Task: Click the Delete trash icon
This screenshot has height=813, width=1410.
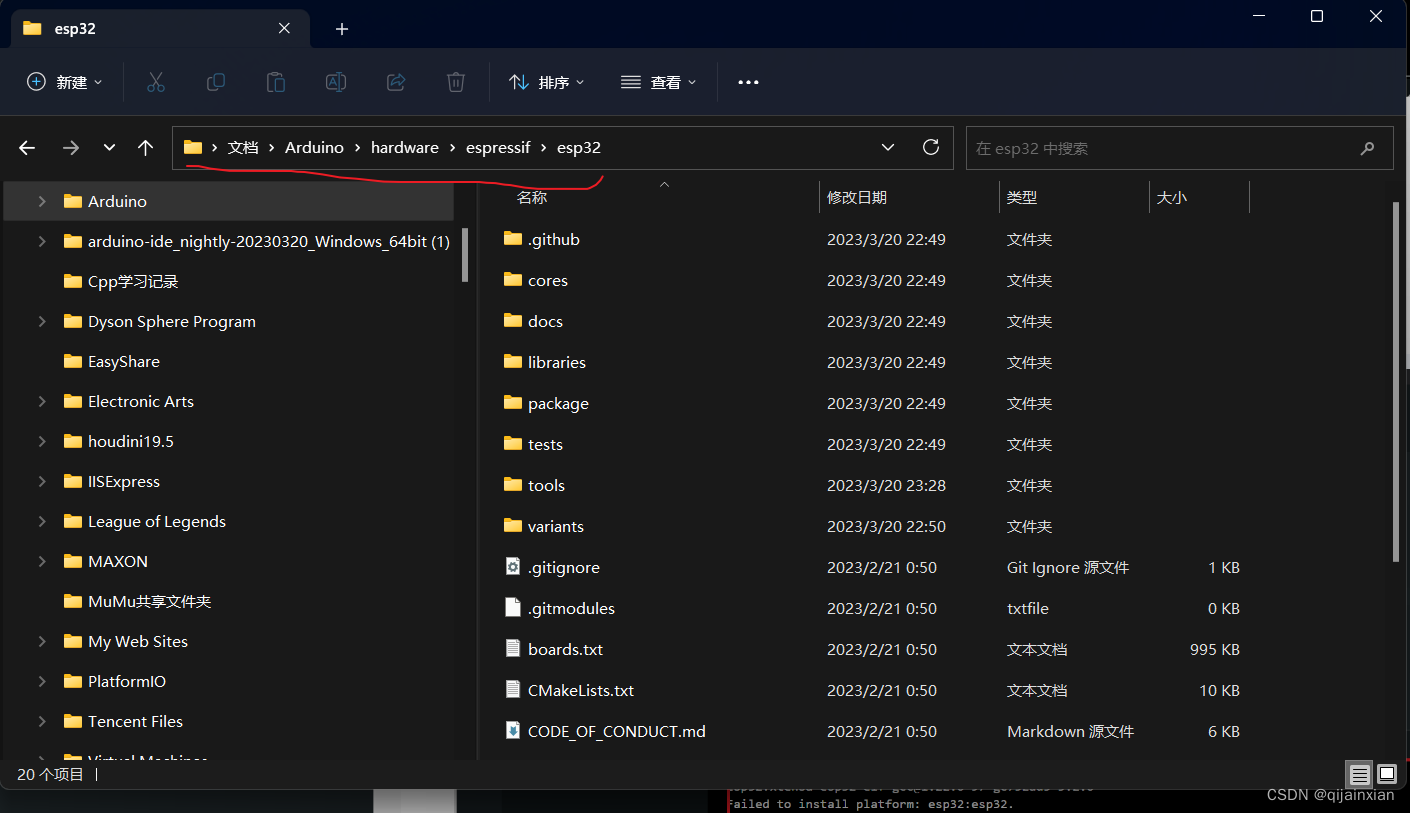Action: click(455, 82)
